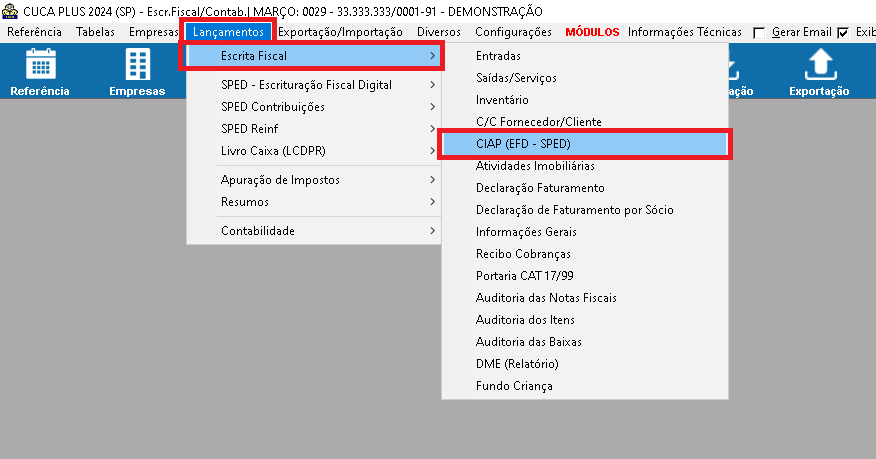This screenshot has height=459, width=876.
Task: Expand Resumos submenu arrow
Action: [x=432, y=202]
